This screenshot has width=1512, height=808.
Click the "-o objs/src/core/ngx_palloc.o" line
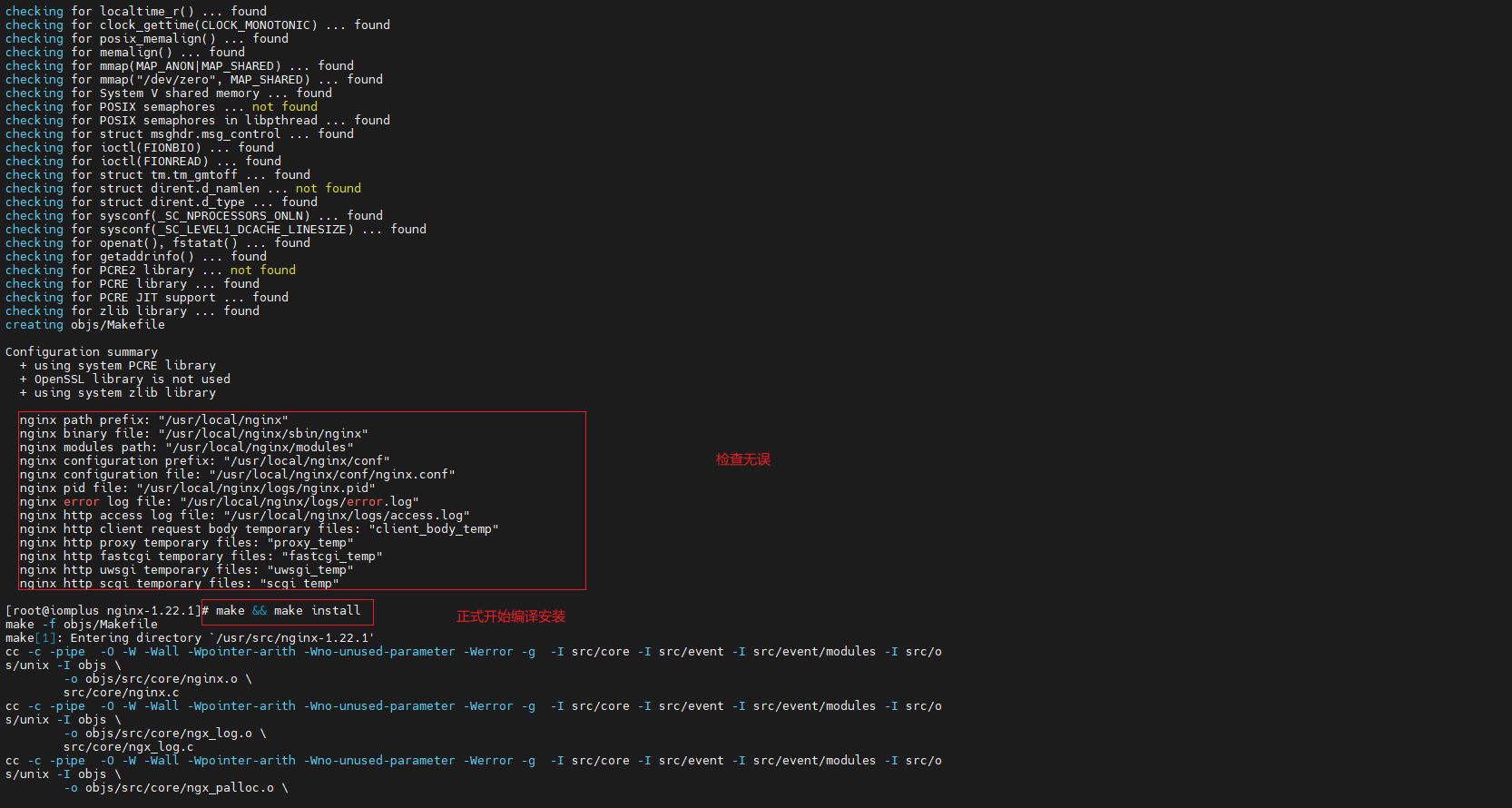[175, 788]
